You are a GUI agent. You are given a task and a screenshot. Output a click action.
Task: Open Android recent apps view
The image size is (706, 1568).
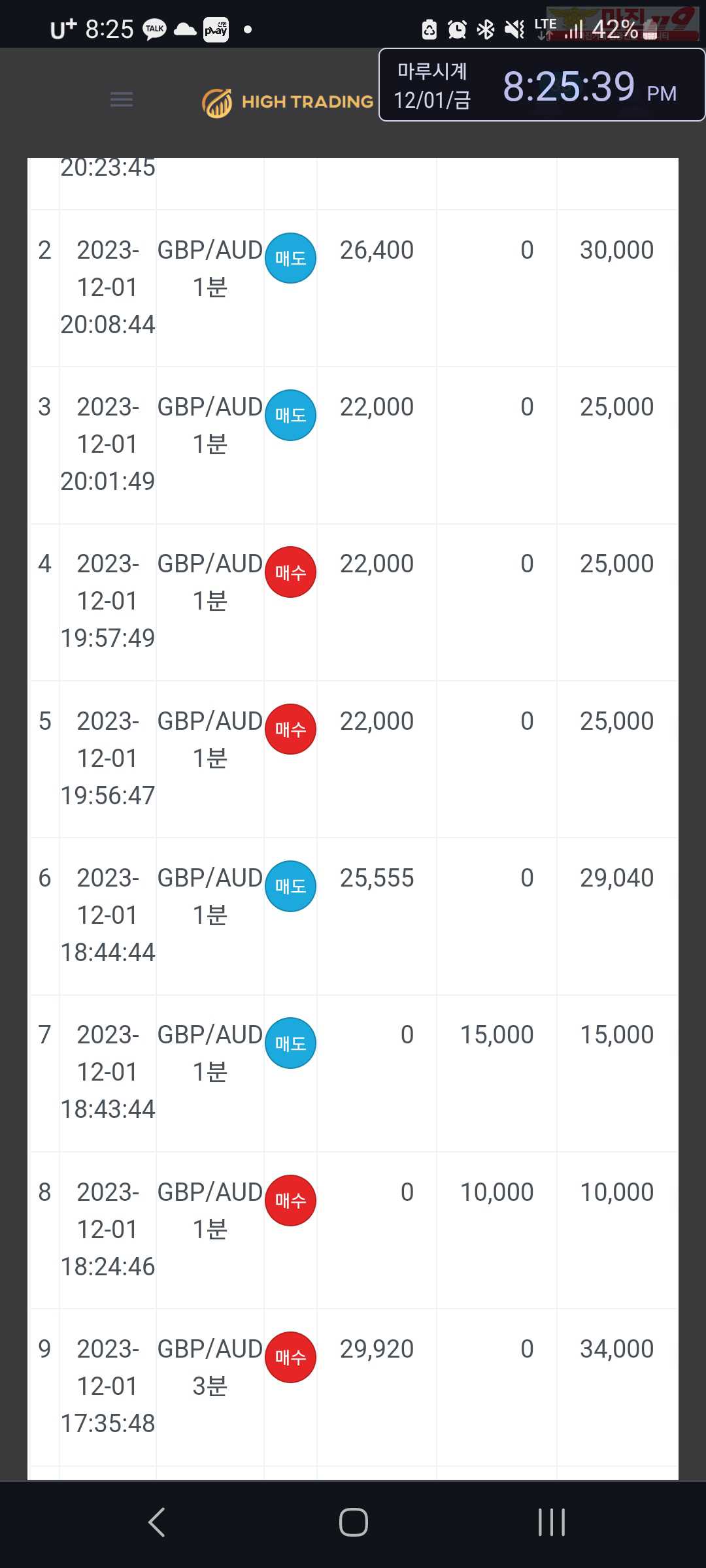(551, 1522)
